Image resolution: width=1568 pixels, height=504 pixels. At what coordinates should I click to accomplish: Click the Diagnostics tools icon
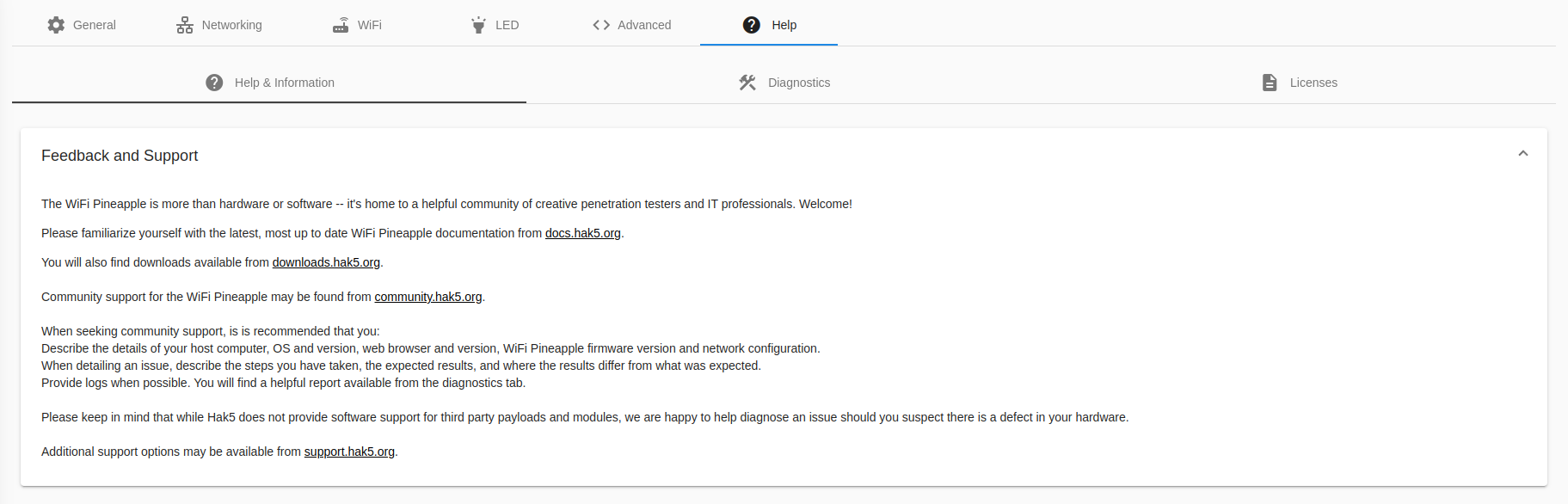click(747, 83)
